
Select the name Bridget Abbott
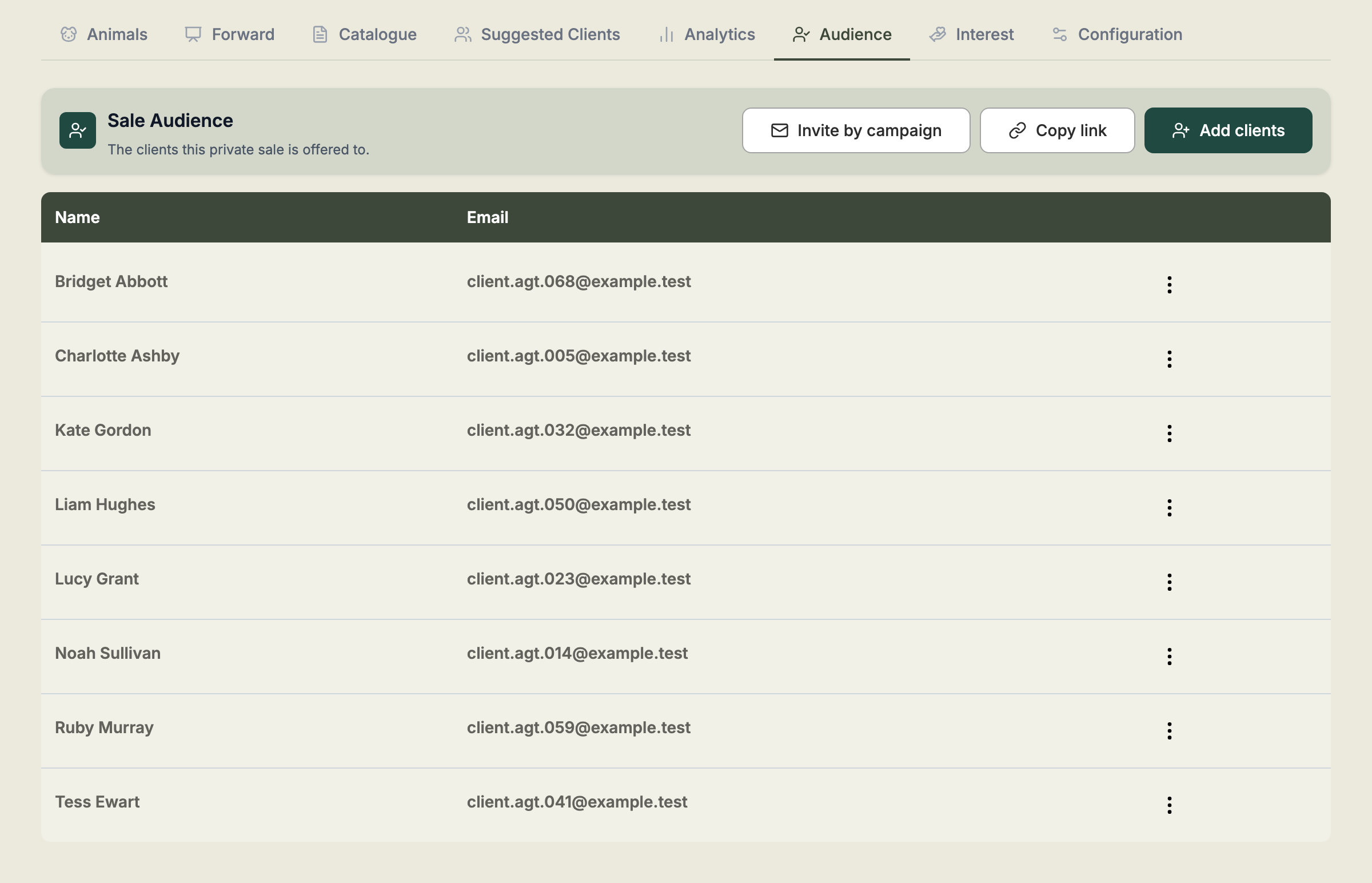tap(111, 281)
